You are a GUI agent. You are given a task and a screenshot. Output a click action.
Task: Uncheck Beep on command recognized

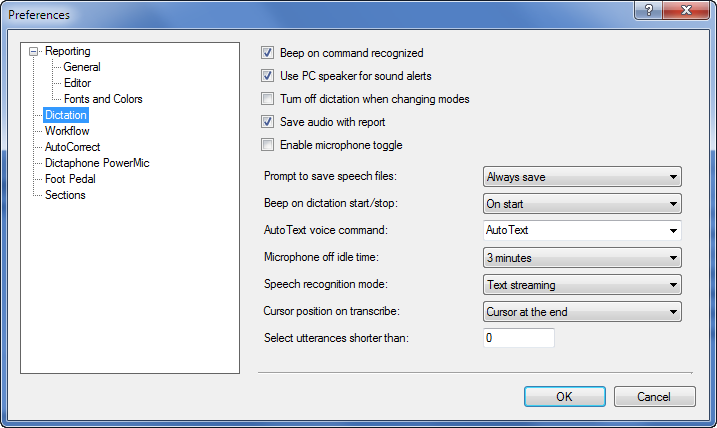pyautogui.click(x=268, y=53)
